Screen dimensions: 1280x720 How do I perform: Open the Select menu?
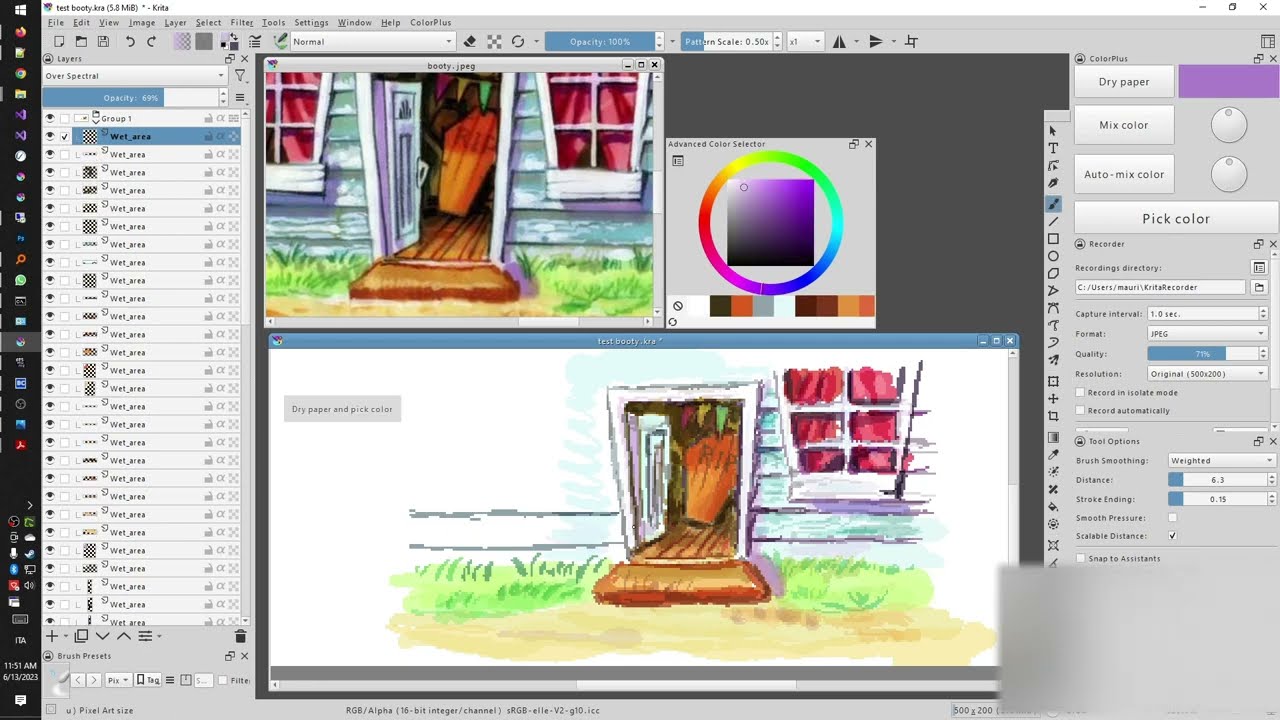208,22
